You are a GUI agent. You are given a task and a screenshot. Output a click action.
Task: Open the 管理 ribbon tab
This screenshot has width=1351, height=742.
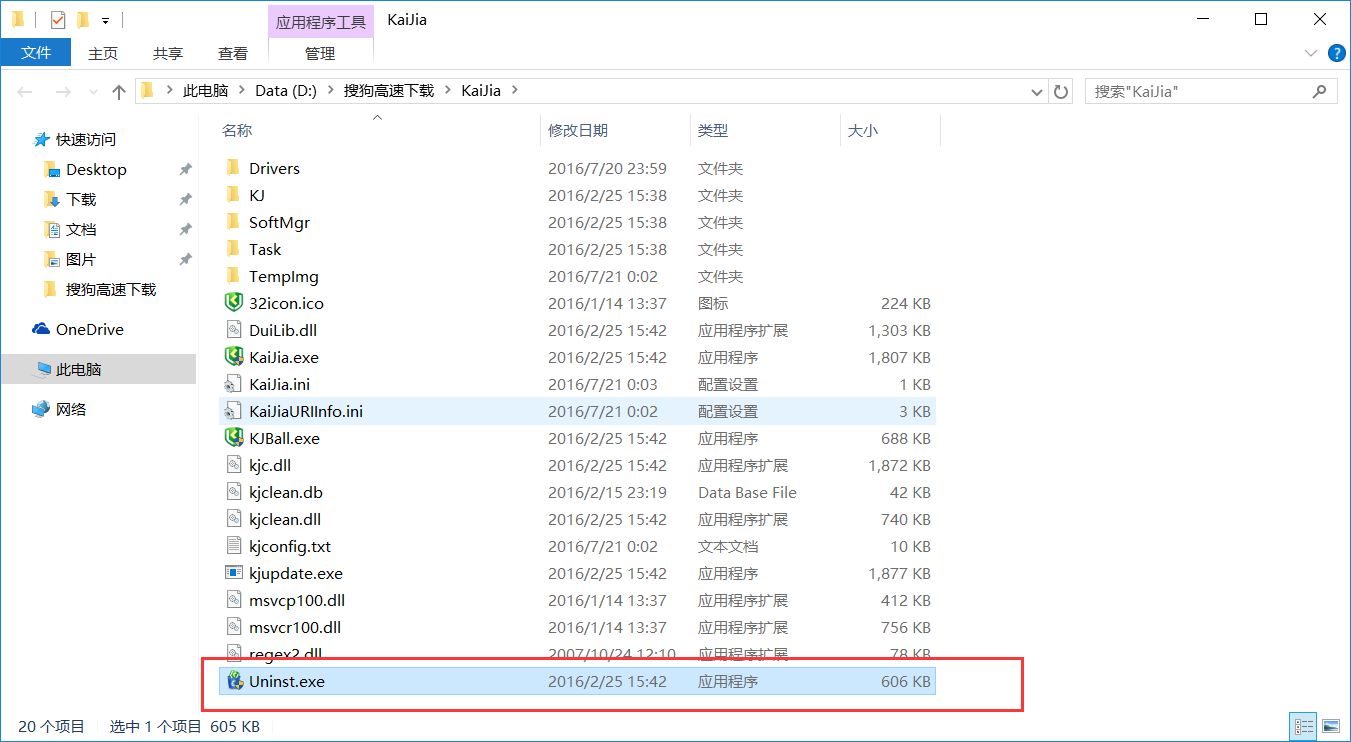pos(320,53)
